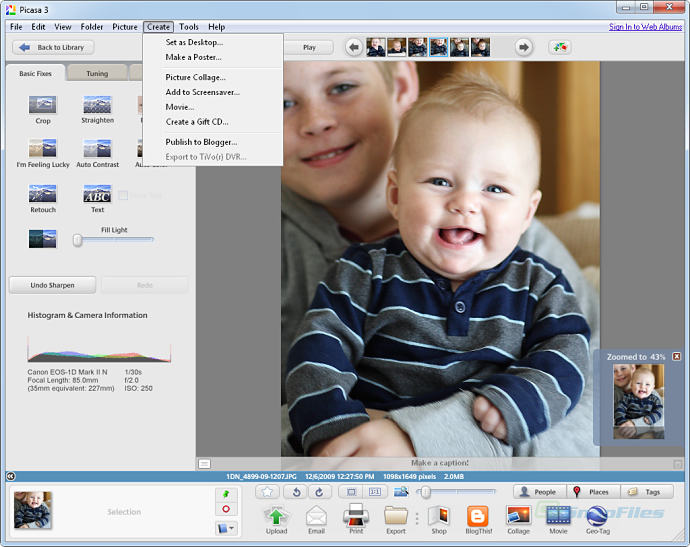
Task: Select the Straighten tool
Action: click(97, 105)
